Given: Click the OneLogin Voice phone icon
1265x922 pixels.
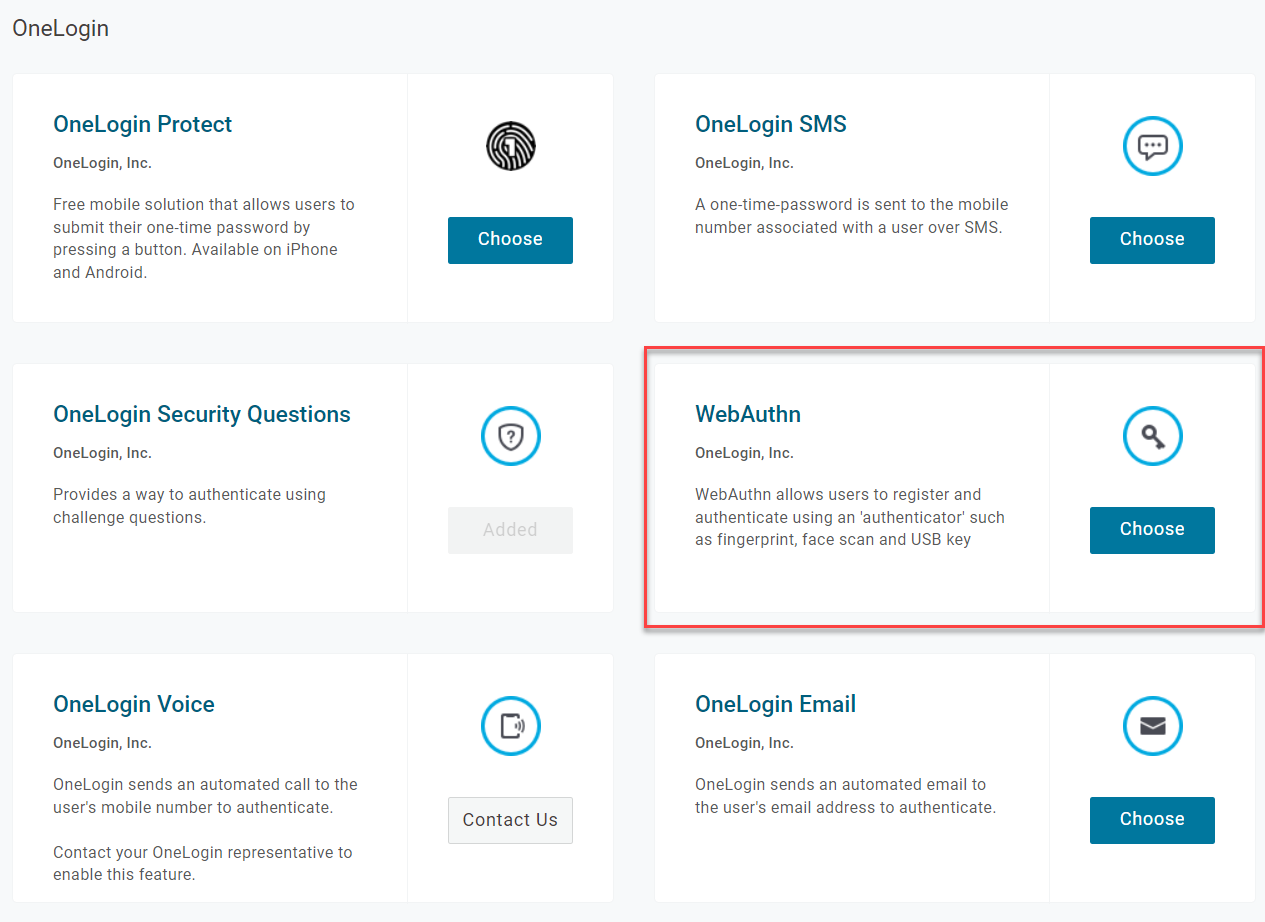Looking at the screenshot, I should [x=510, y=726].
